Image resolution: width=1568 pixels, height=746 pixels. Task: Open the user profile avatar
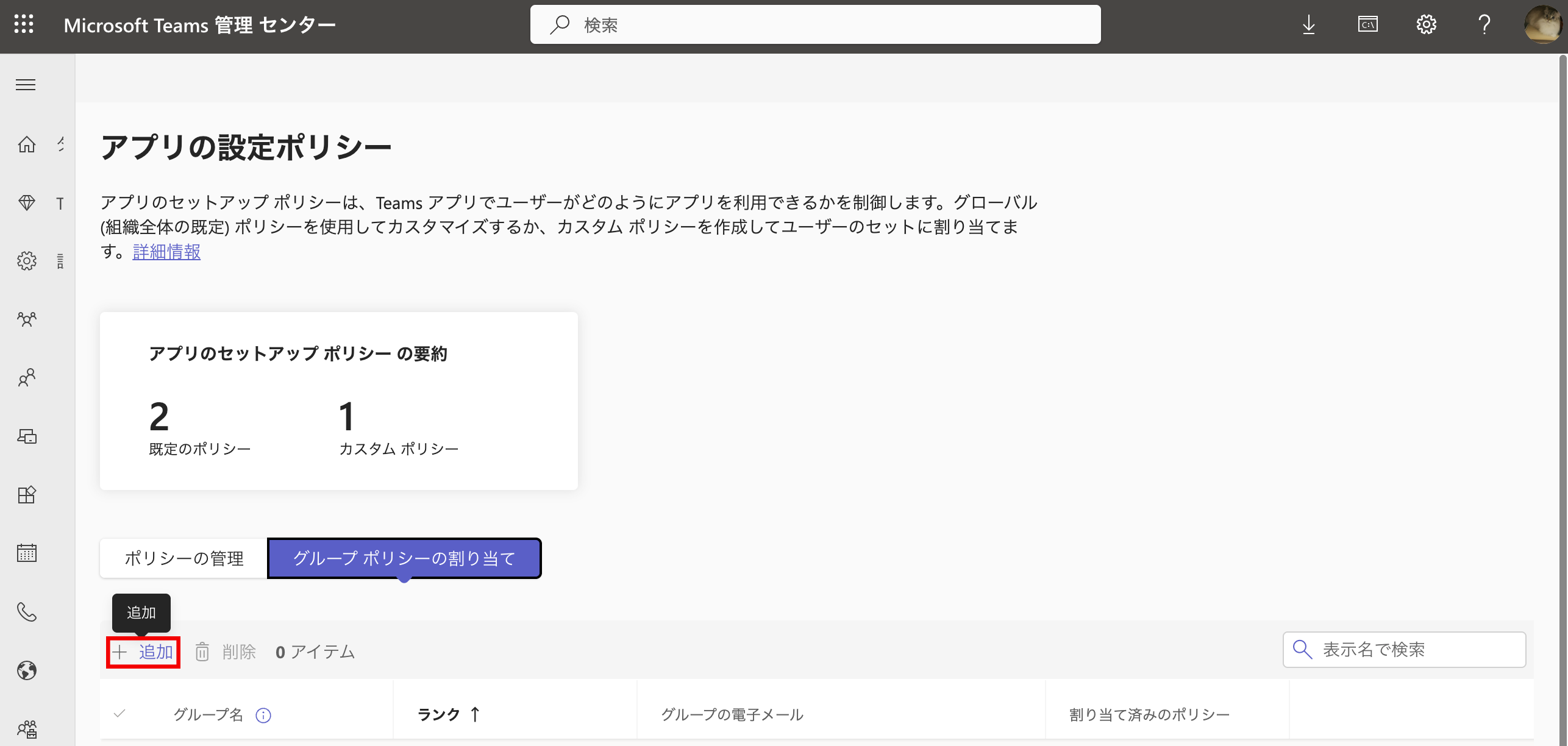point(1543,24)
